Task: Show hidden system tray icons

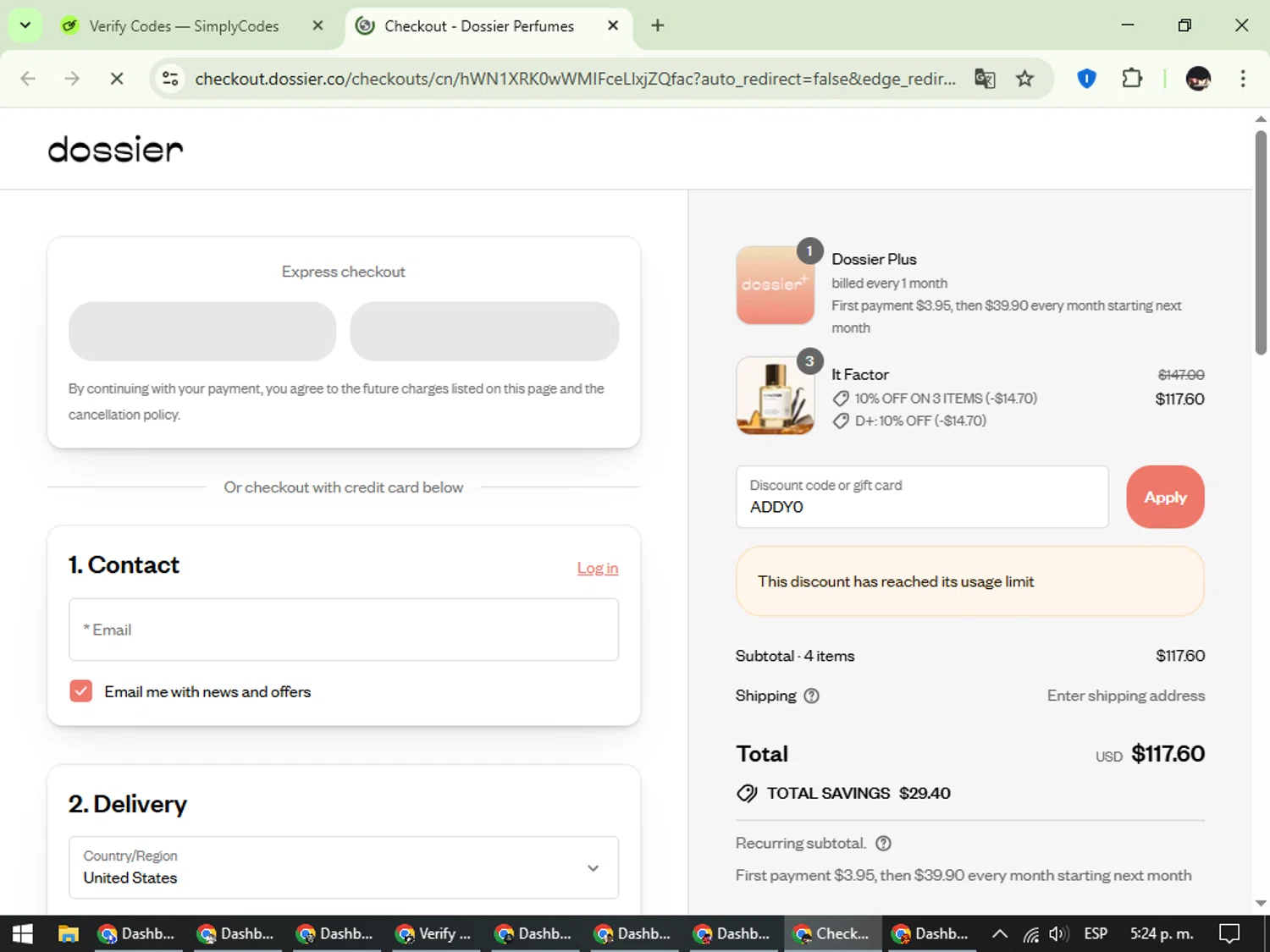Action: click(x=1000, y=933)
